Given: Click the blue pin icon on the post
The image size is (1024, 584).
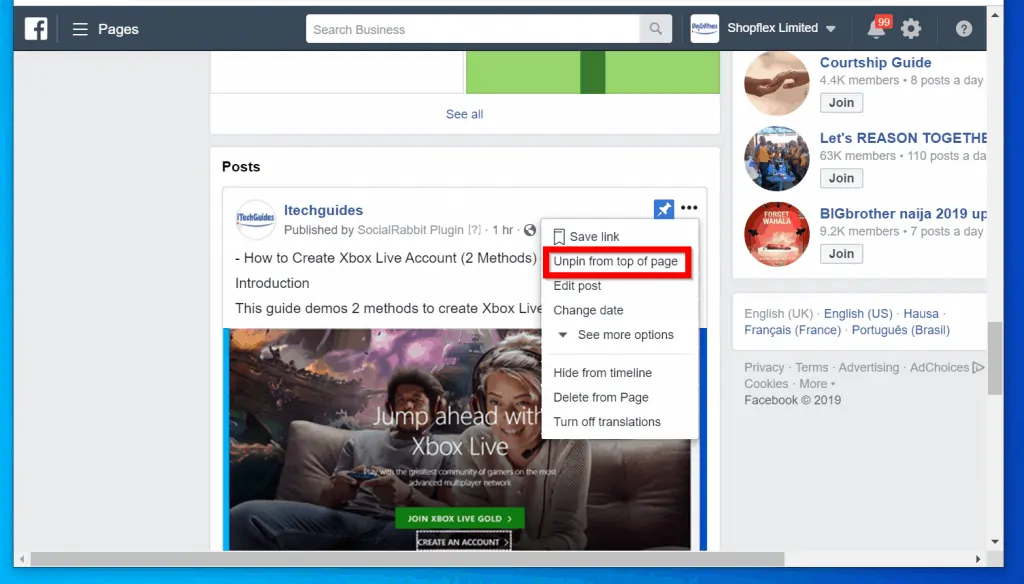Looking at the screenshot, I should click(663, 209).
